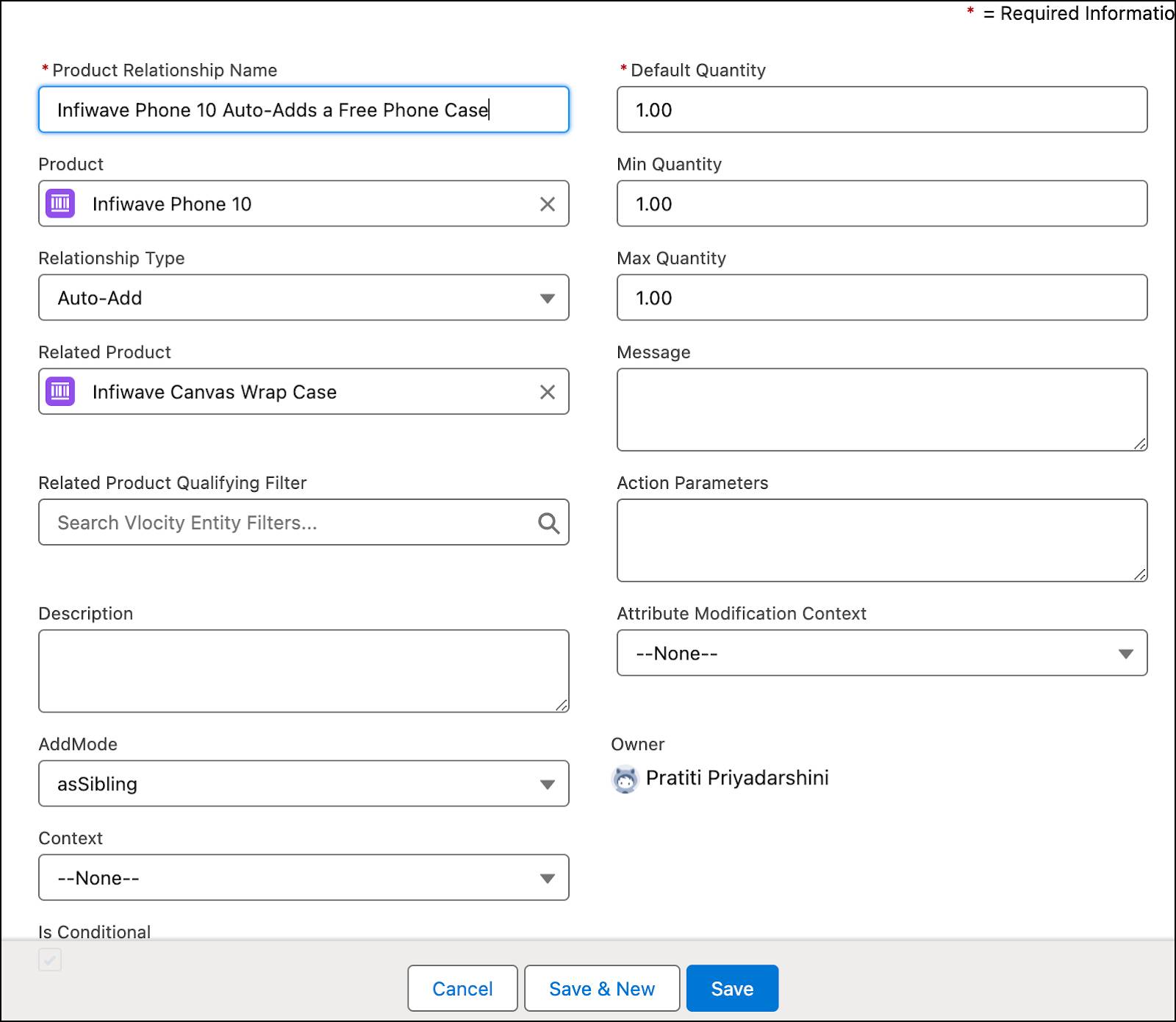Screen dimensions: 1176x1022
Task: Click the search magnifier in Qualifying Filter
Action: [548, 523]
